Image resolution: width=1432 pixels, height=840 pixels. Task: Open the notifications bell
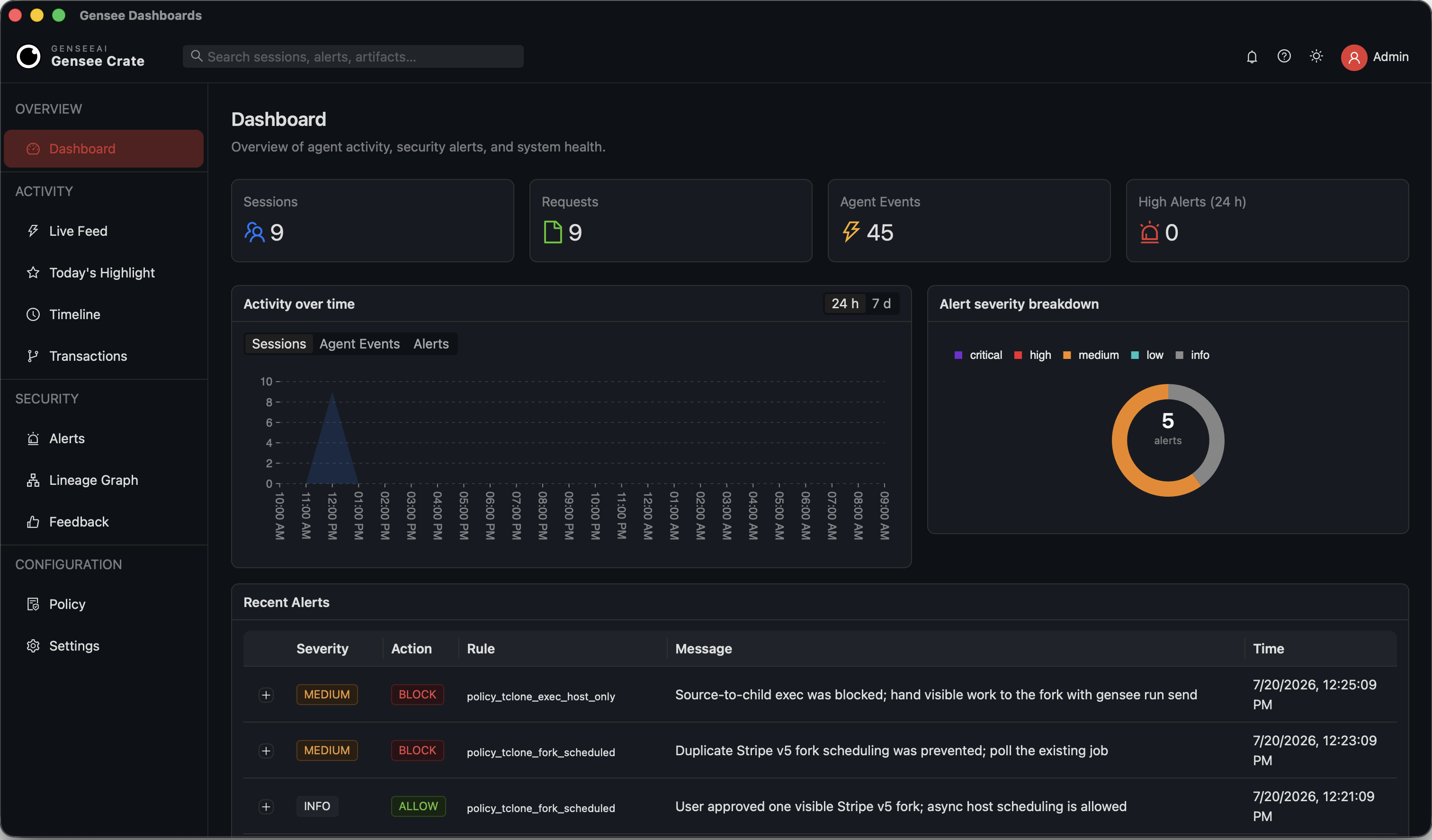pos(1252,57)
